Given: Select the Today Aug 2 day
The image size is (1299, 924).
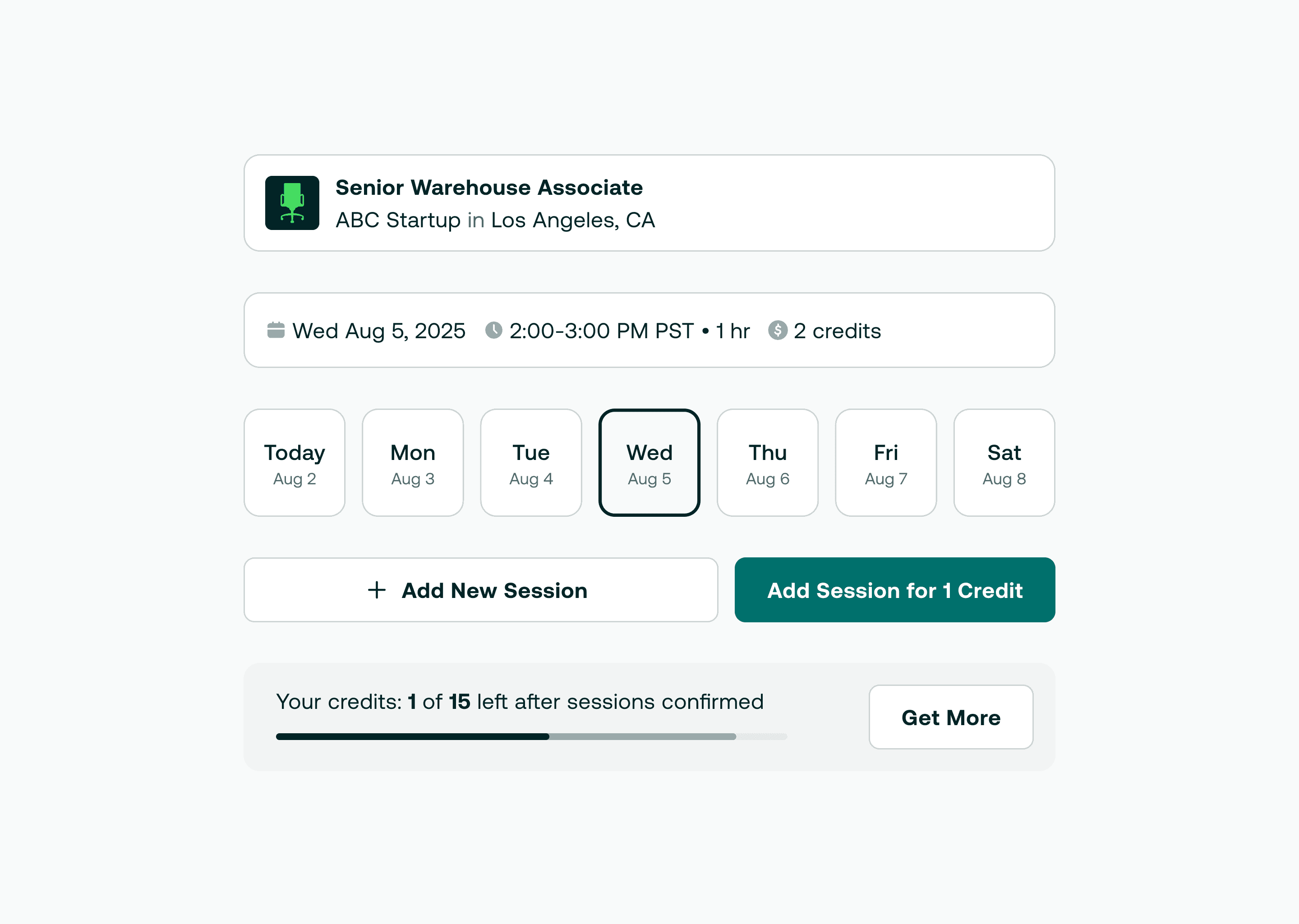Looking at the screenshot, I should click(294, 463).
